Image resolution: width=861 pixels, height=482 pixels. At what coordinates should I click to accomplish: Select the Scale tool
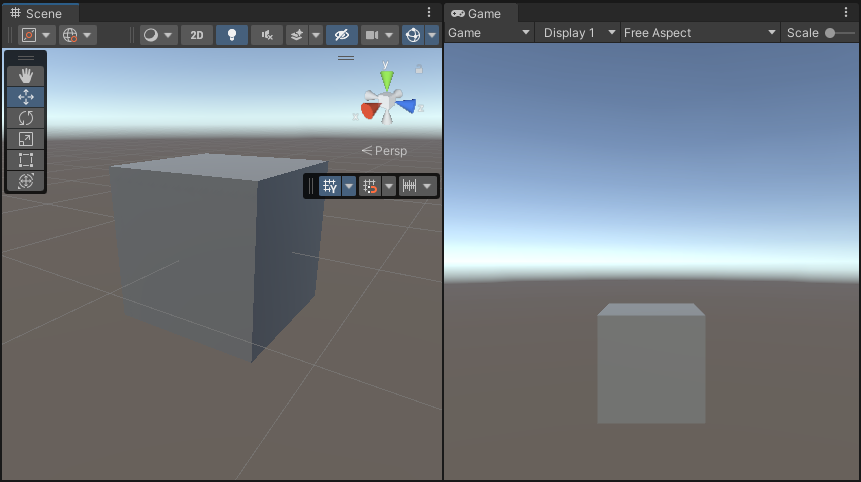click(x=26, y=139)
